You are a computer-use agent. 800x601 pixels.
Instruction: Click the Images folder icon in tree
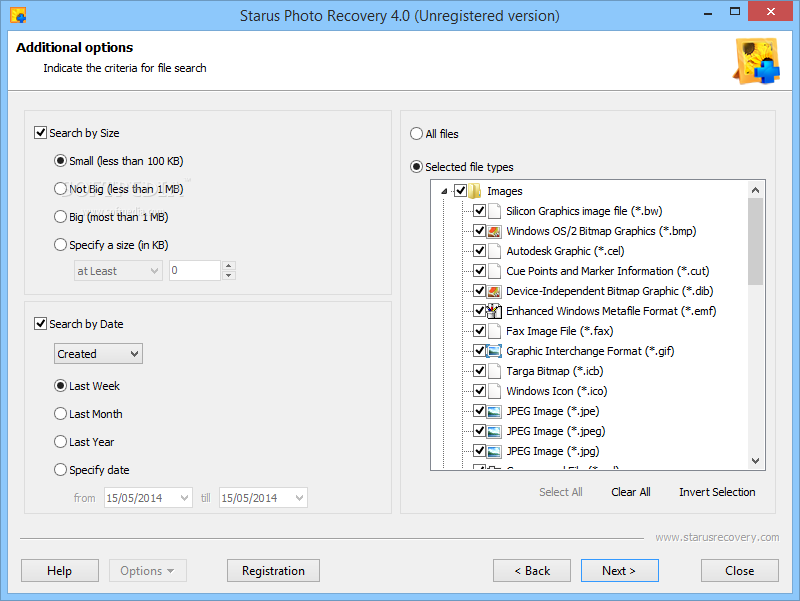click(x=474, y=191)
